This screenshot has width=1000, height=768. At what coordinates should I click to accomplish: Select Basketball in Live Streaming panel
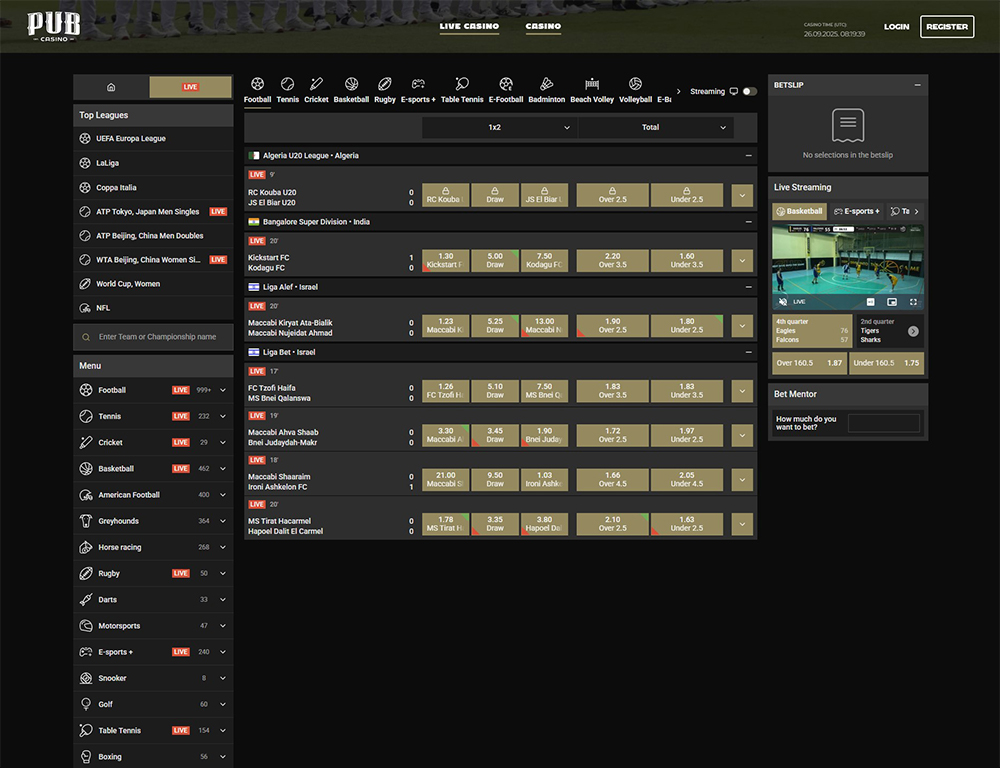(799, 211)
